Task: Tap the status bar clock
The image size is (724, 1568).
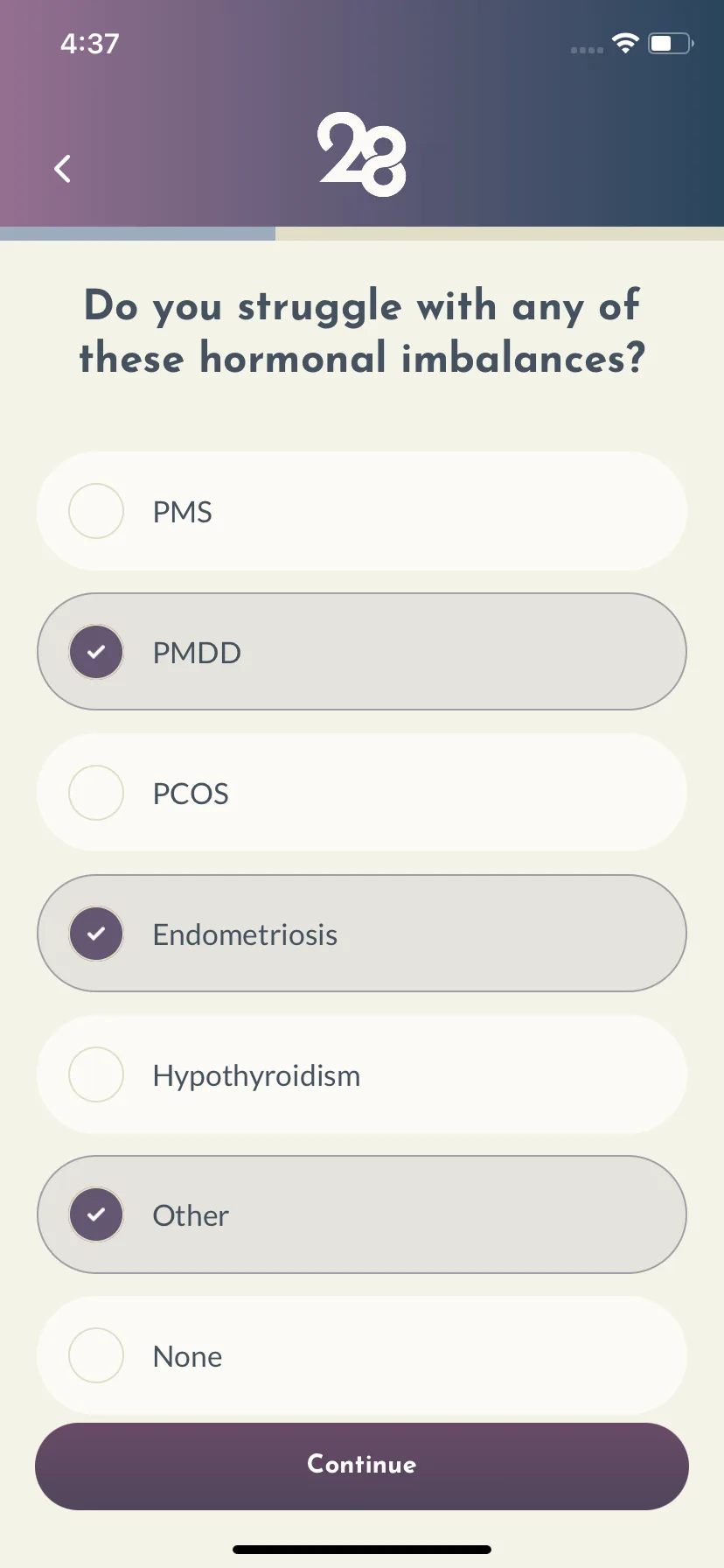Action: pos(90,43)
